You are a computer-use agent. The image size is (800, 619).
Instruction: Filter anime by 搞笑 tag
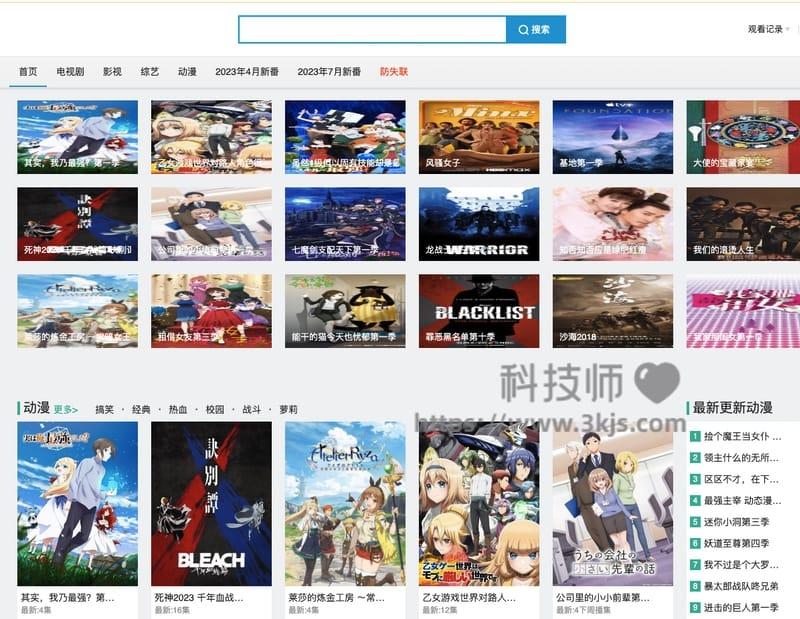[105, 409]
